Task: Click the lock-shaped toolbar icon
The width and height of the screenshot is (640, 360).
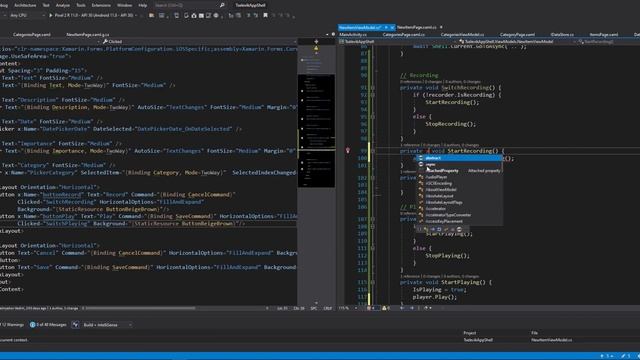Action: click(194, 15)
